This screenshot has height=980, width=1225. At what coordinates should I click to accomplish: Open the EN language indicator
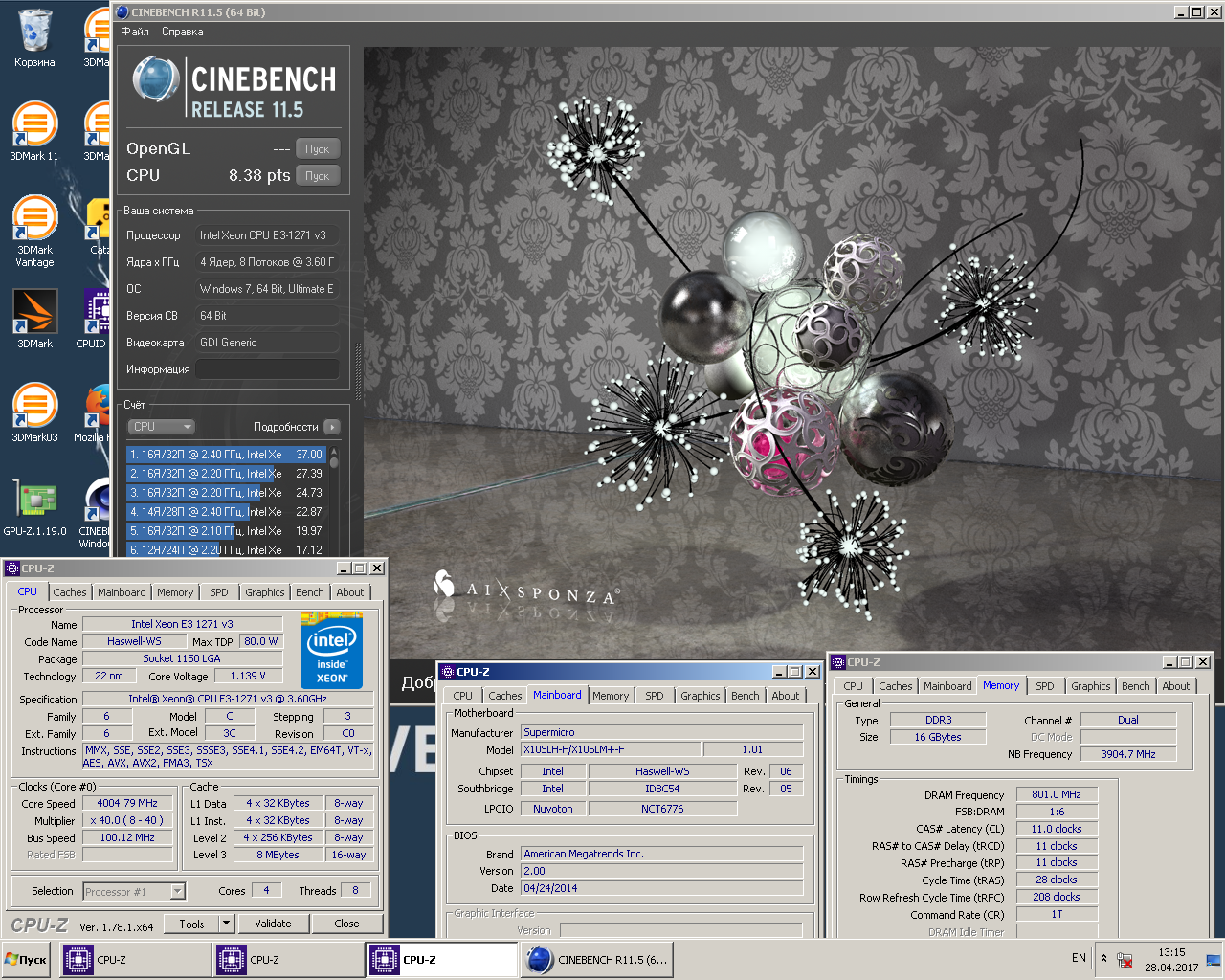1079,958
